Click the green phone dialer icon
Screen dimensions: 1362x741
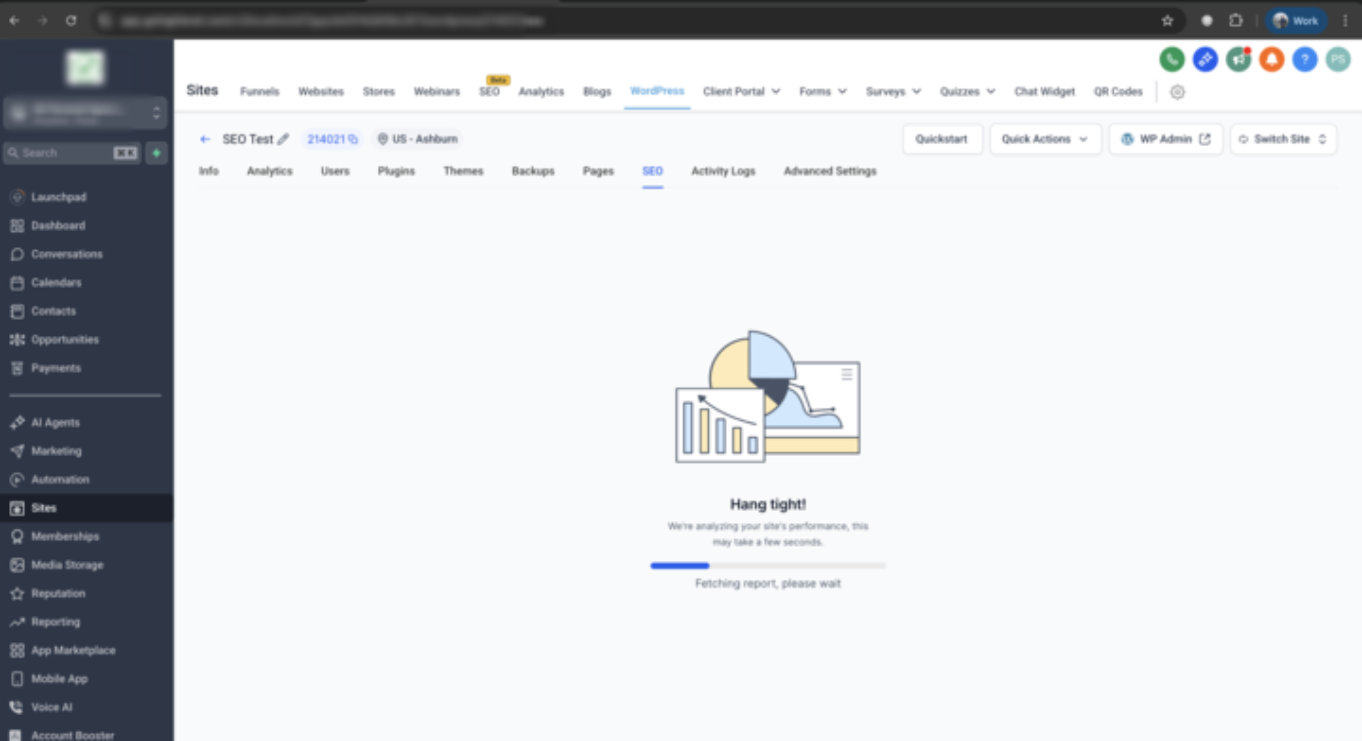tap(1172, 60)
